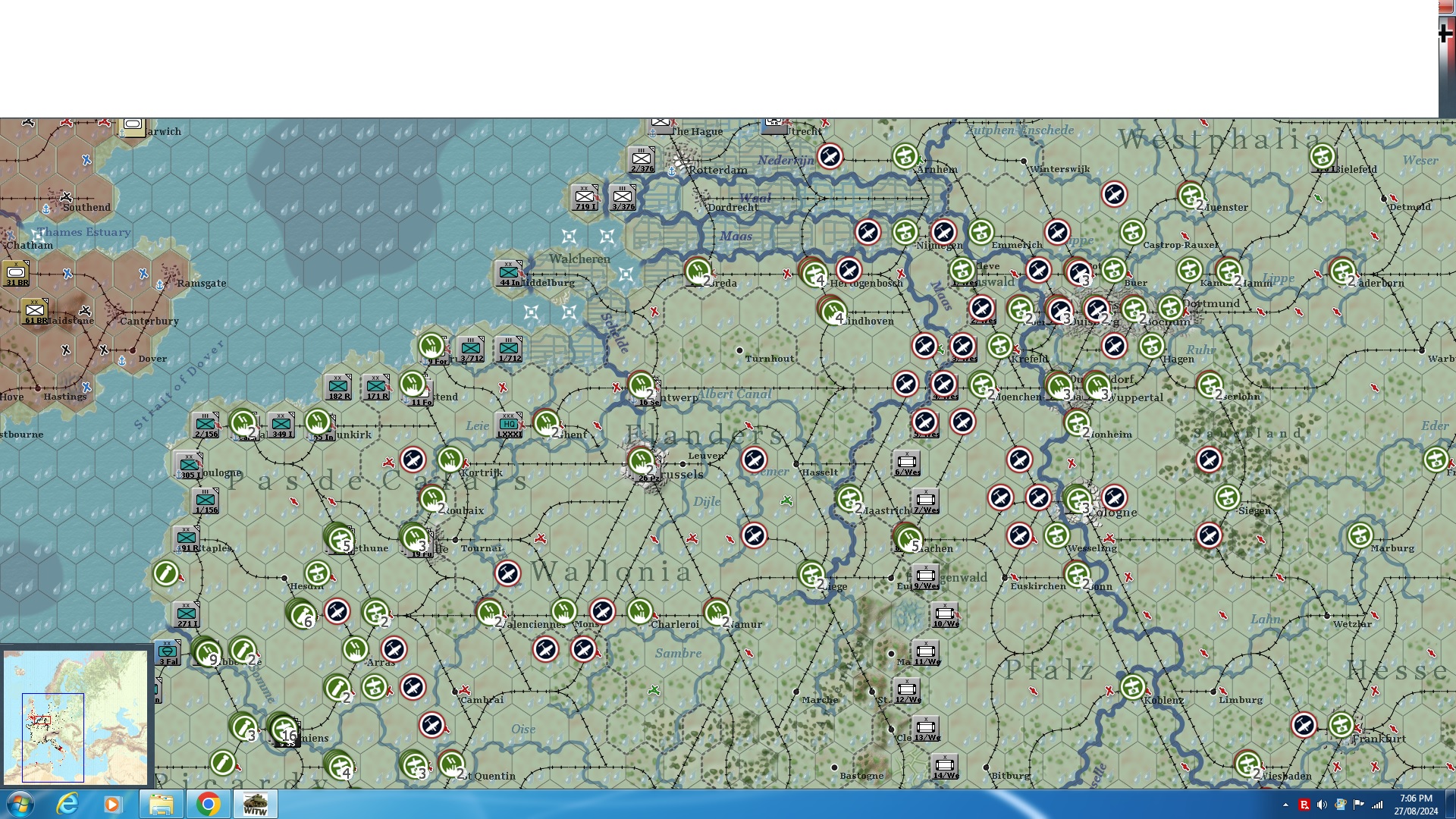Click the 14/We fortified unit near Bitburg
This screenshot has width=1456, height=819.
point(945,766)
